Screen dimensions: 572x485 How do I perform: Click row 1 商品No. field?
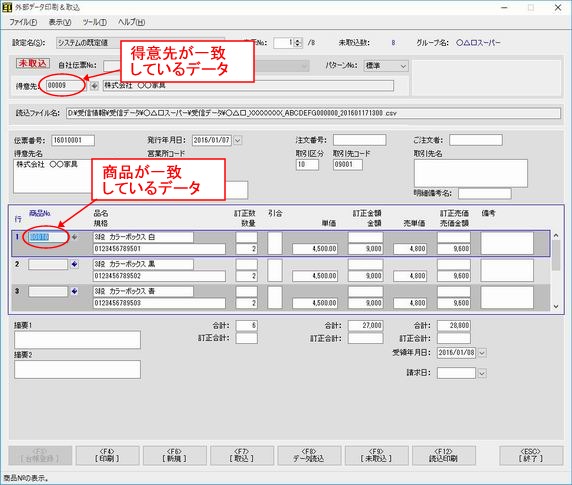[x=48, y=237]
